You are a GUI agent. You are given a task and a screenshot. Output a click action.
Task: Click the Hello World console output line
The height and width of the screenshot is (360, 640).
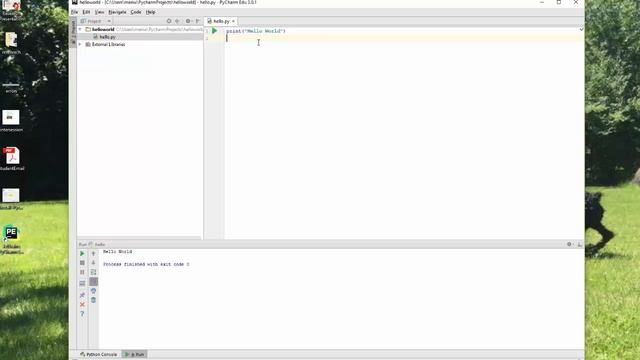pyautogui.click(x=118, y=251)
